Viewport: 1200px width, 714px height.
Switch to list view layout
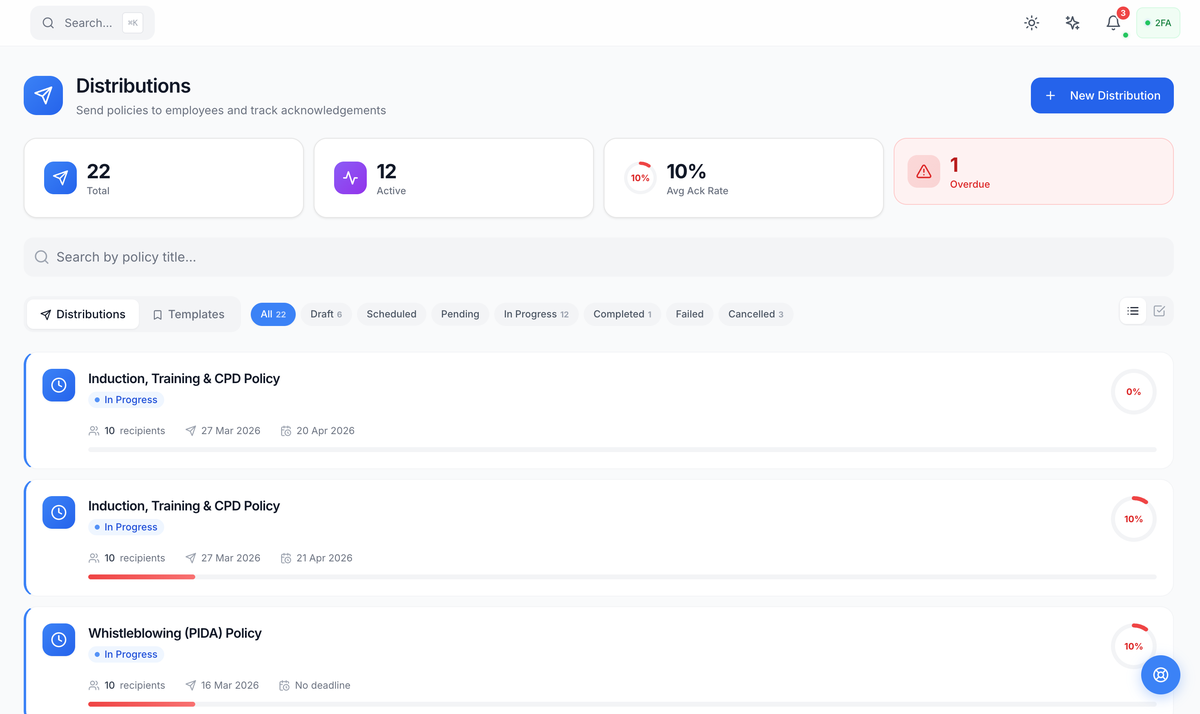(1133, 311)
